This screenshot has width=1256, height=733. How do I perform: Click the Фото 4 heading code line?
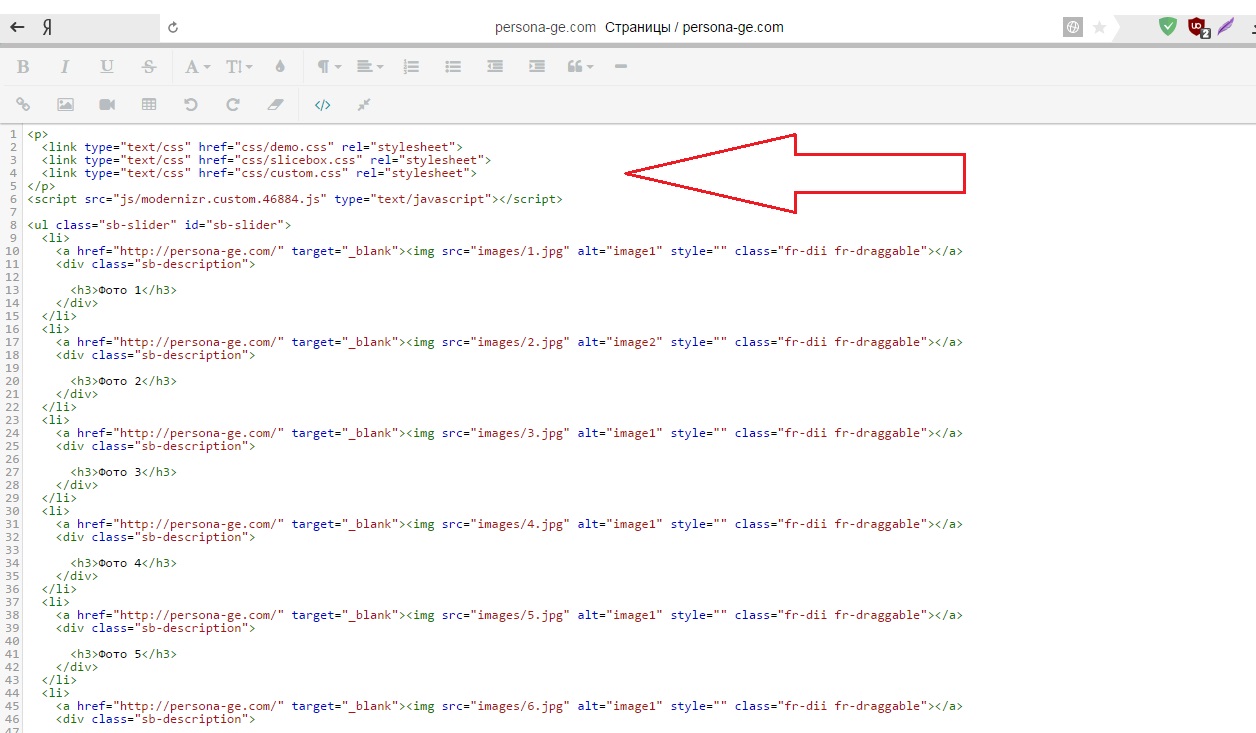(x=123, y=563)
